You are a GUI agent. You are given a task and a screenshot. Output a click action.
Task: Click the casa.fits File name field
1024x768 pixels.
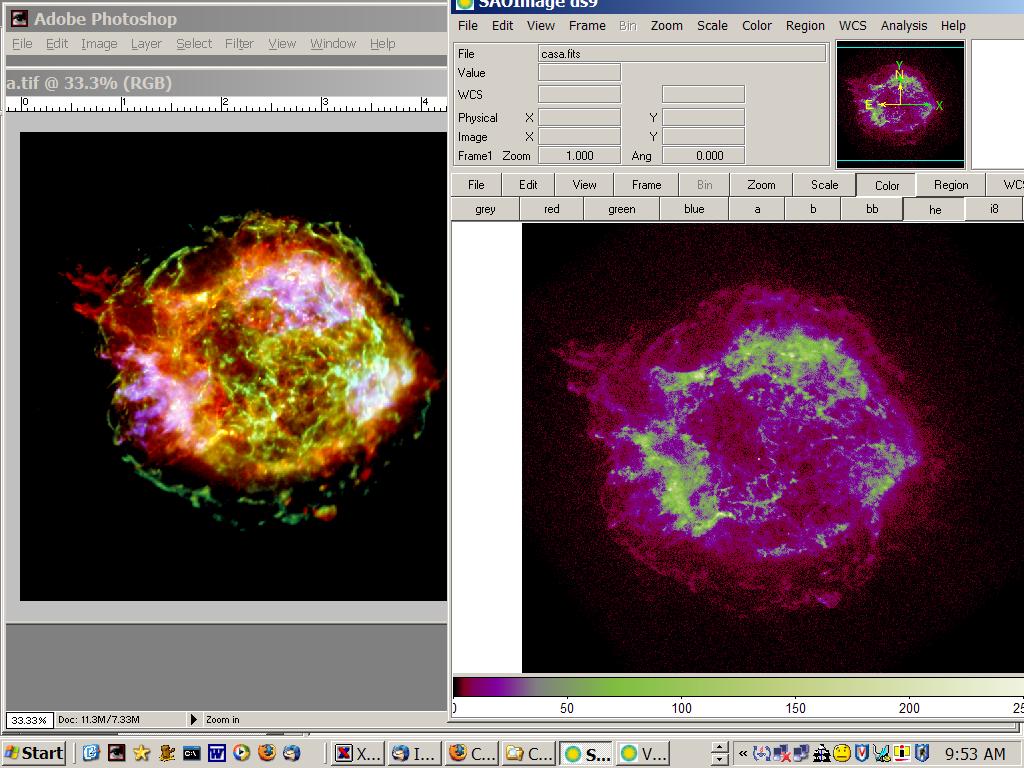point(682,54)
